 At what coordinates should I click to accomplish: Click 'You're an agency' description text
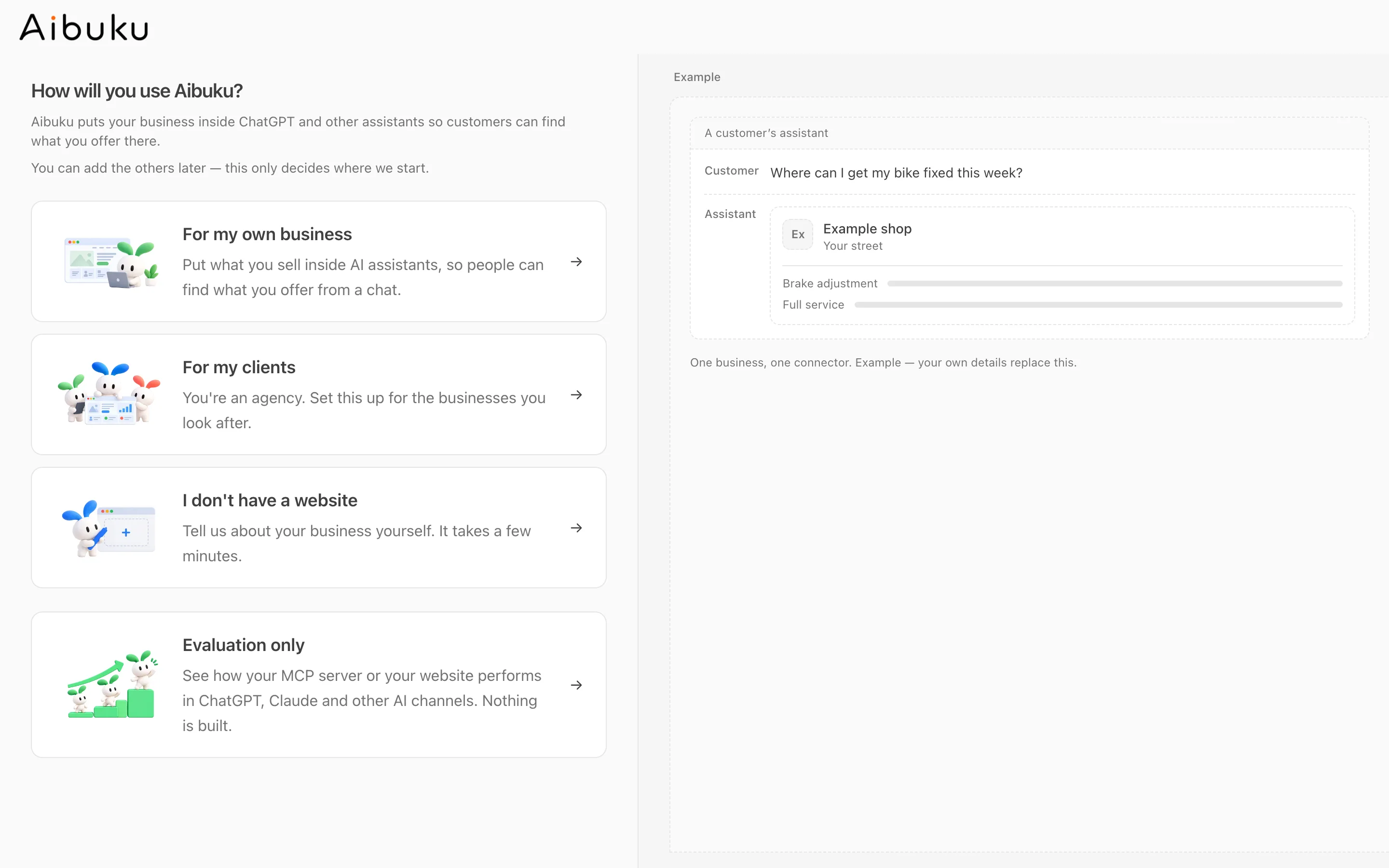pos(364,410)
